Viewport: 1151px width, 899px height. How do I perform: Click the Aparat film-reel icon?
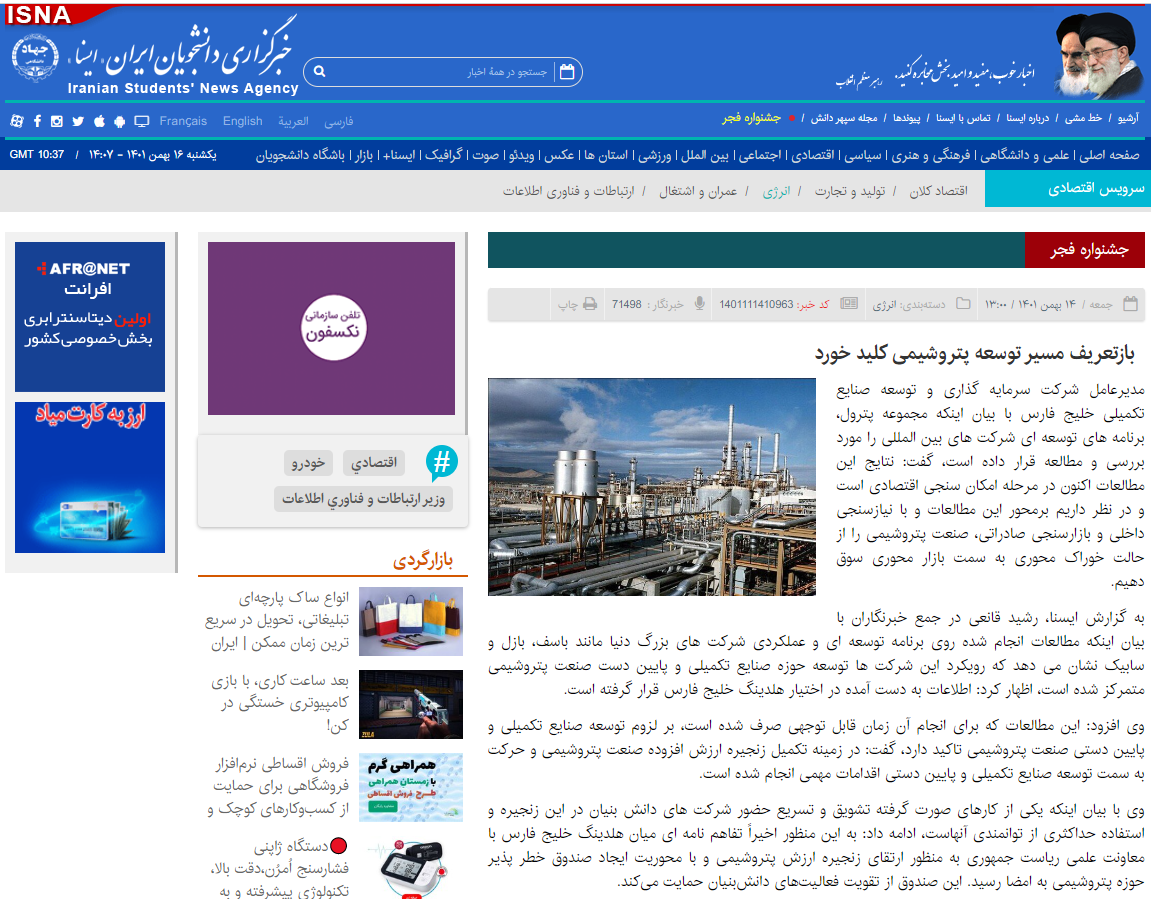point(16,121)
